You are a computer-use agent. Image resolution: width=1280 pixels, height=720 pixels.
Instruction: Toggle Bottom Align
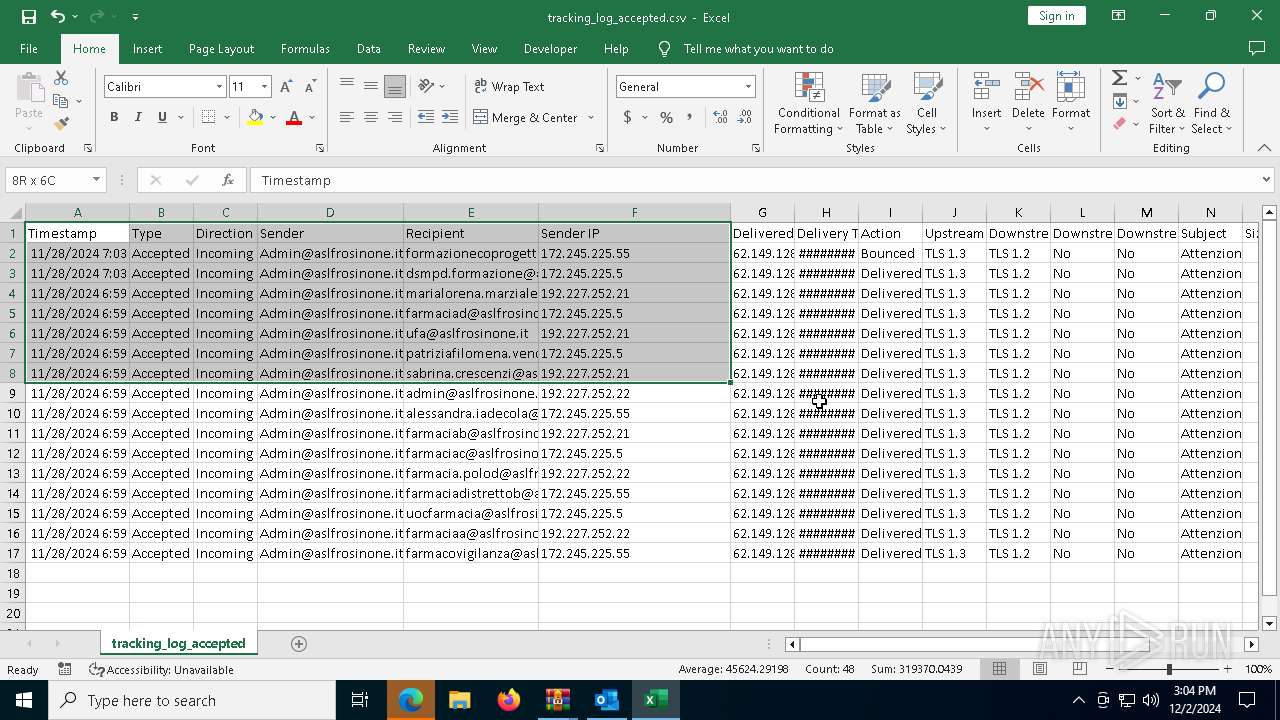tap(395, 87)
